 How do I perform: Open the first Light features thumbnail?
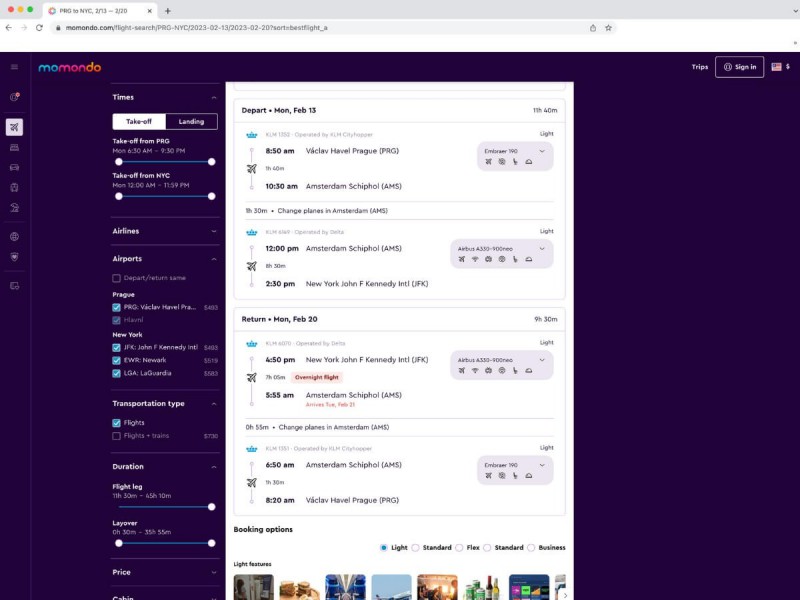click(x=254, y=587)
